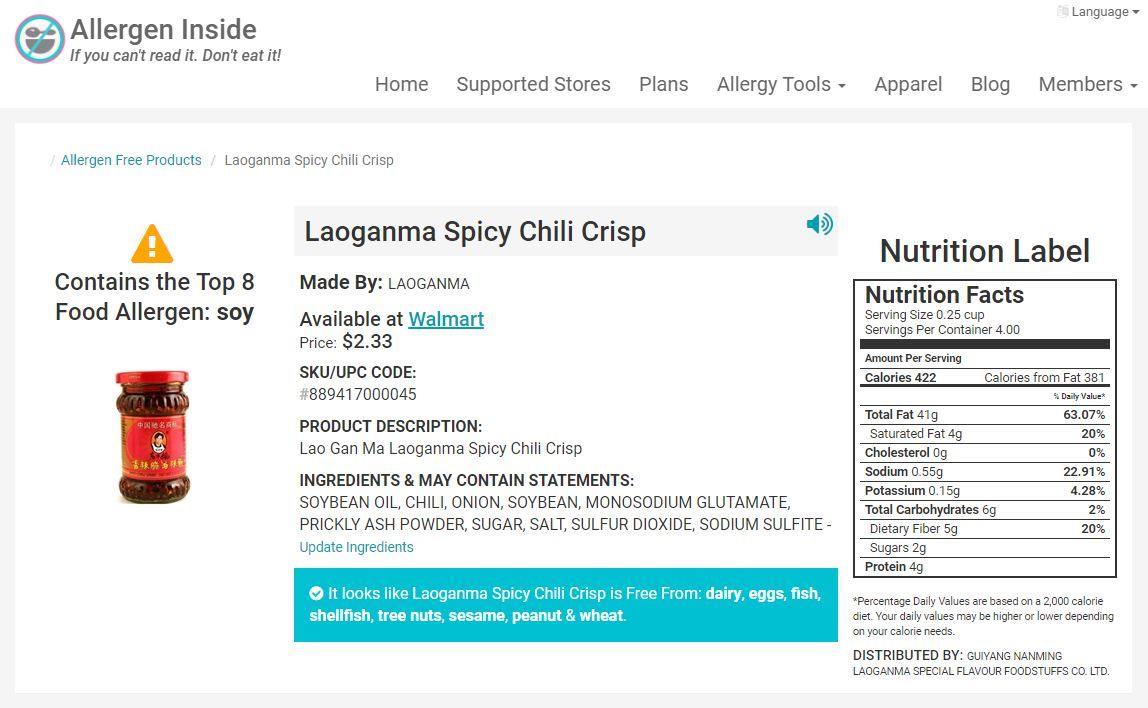This screenshot has width=1148, height=708.
Task: Open the Plans menu item
Action: point(663,84)
